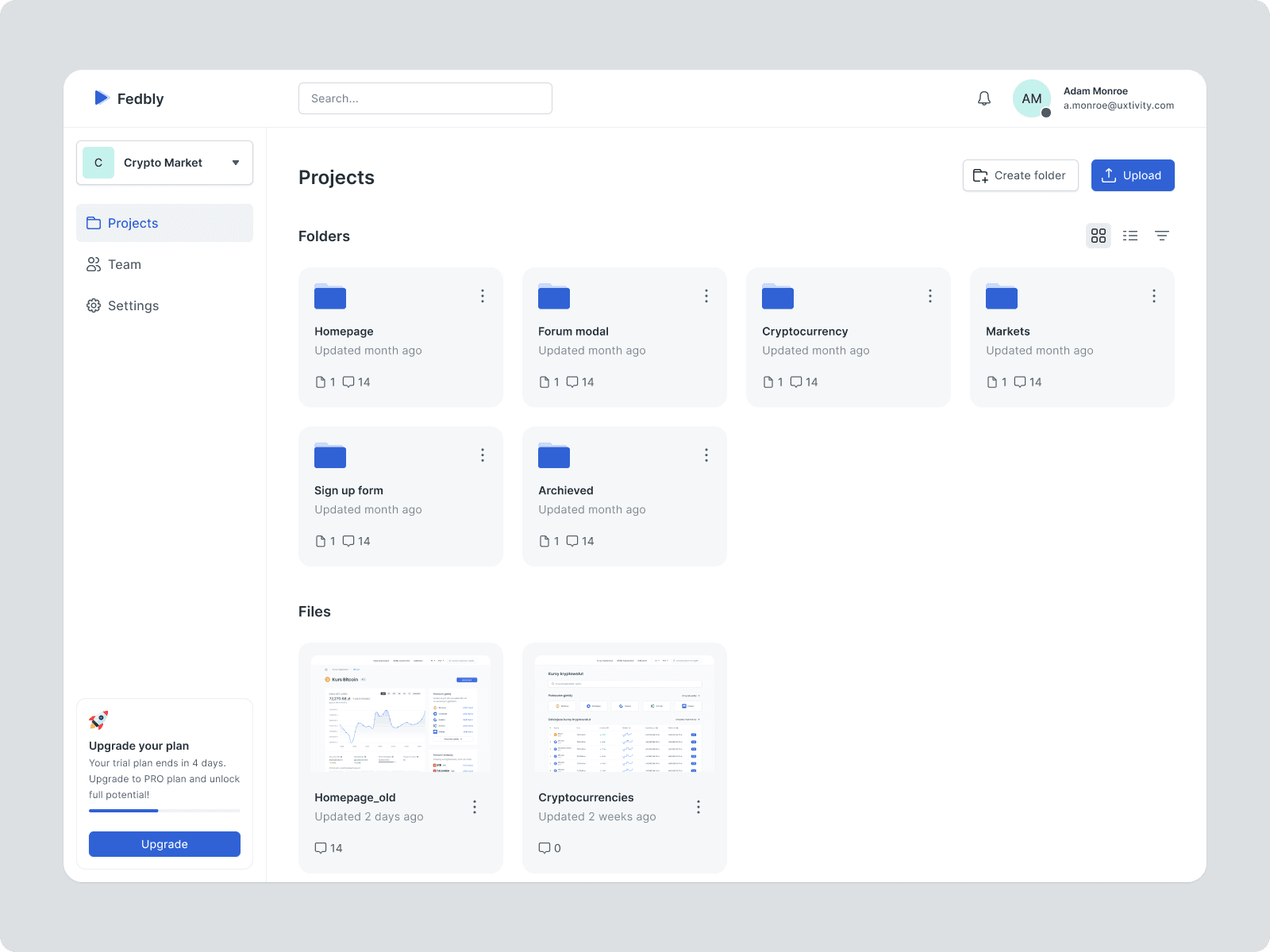Click the Cryptocurrency folder icon
This screenshot has height=952, width=1270.
pyautogui.click(x=778, y=296)
